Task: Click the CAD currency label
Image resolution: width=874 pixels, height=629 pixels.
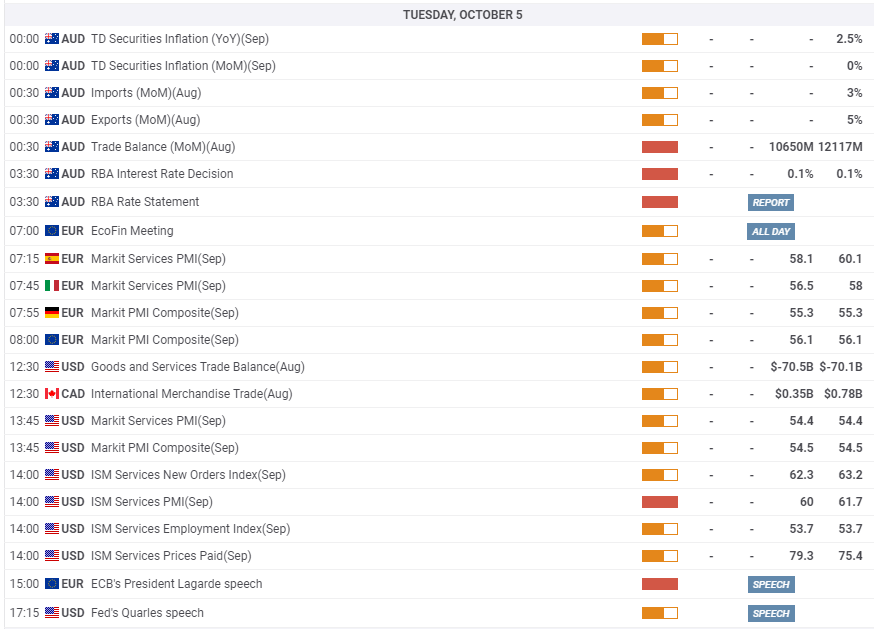Action: [x=73, y=394]
